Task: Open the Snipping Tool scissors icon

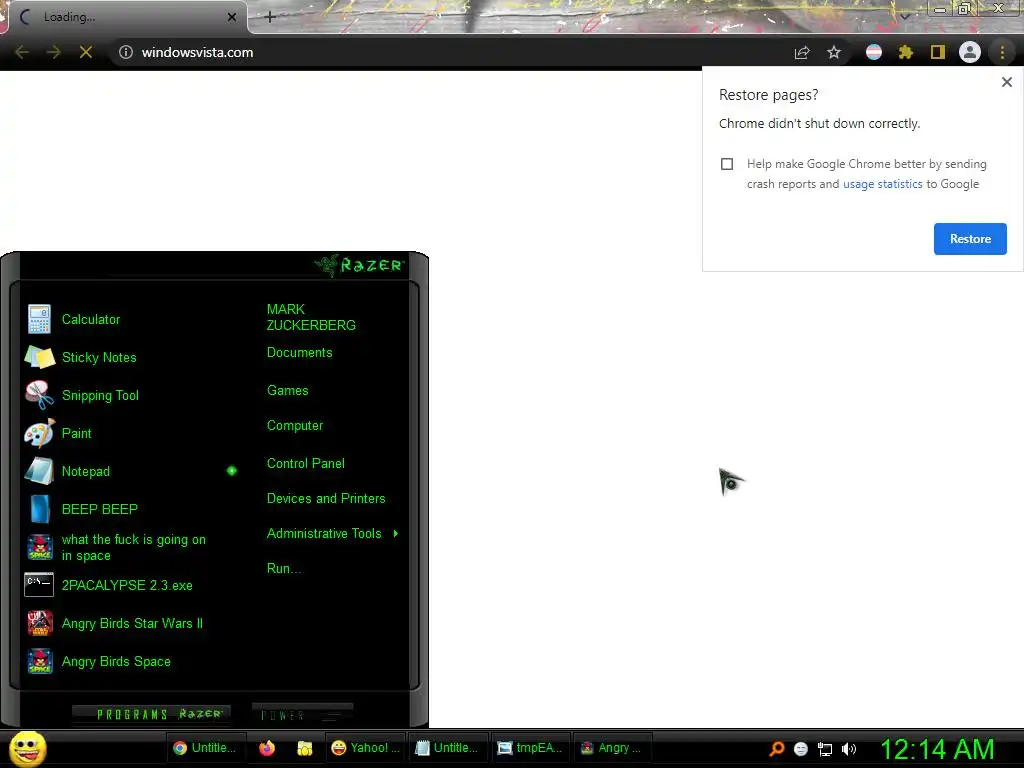Action: coord(39,395)
